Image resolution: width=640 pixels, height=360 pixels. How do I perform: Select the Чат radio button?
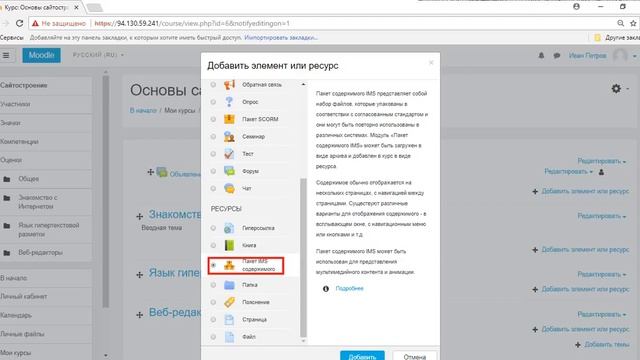click(x=213, y=189)
